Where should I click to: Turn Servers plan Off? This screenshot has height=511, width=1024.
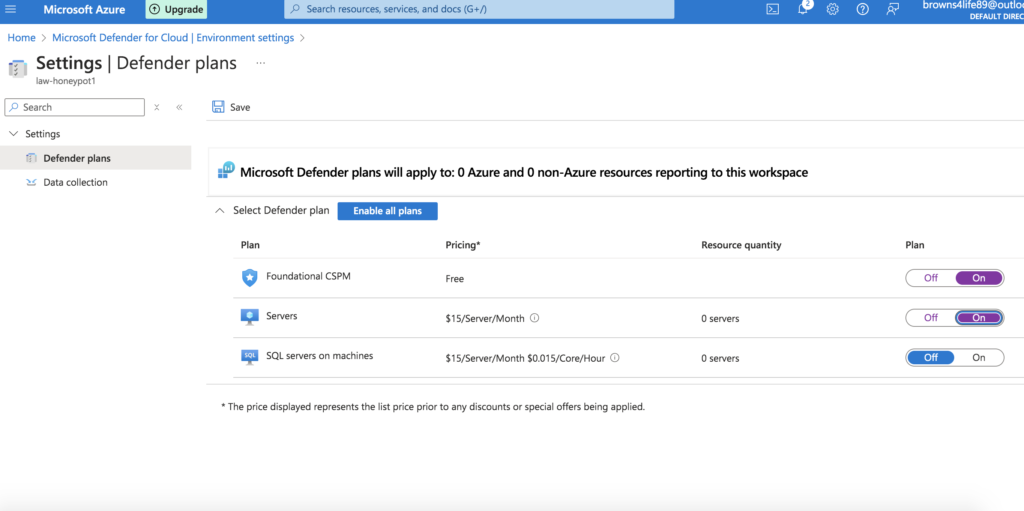931,318
